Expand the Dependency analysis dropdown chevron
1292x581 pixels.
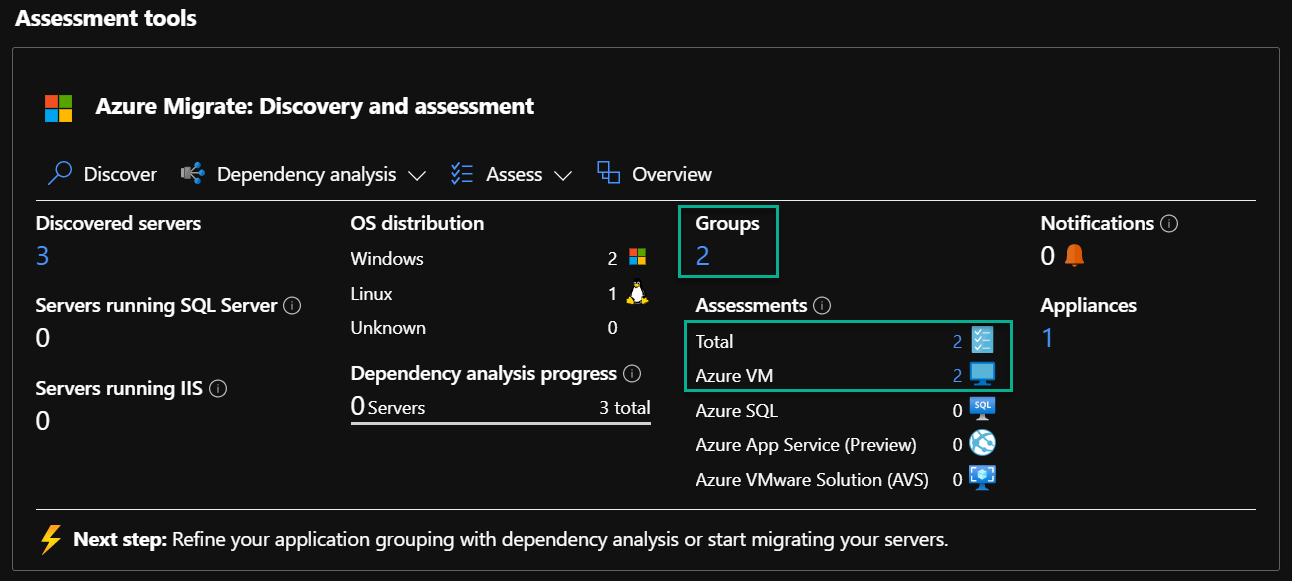[x=417, y=176]
